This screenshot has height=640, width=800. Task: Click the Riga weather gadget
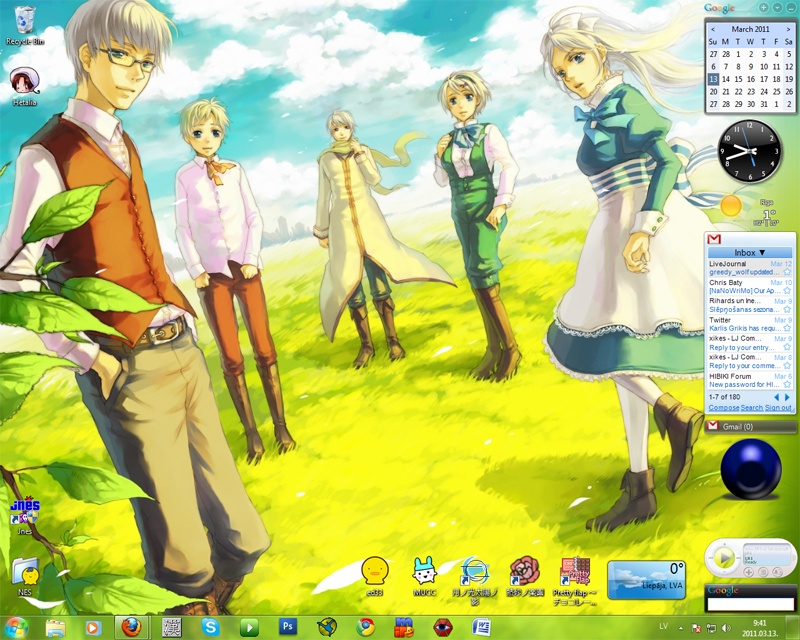749,212
